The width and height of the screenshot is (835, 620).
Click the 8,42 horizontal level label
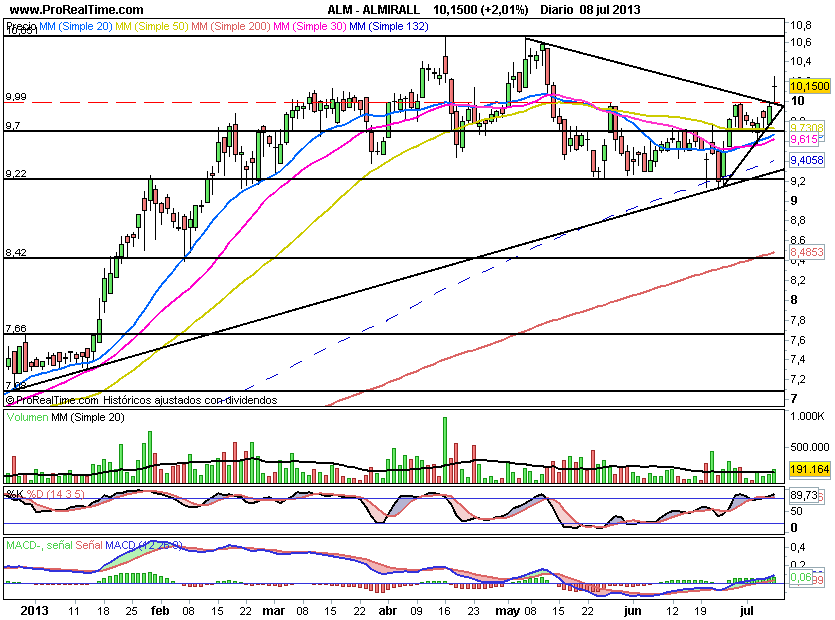[15, 252]
